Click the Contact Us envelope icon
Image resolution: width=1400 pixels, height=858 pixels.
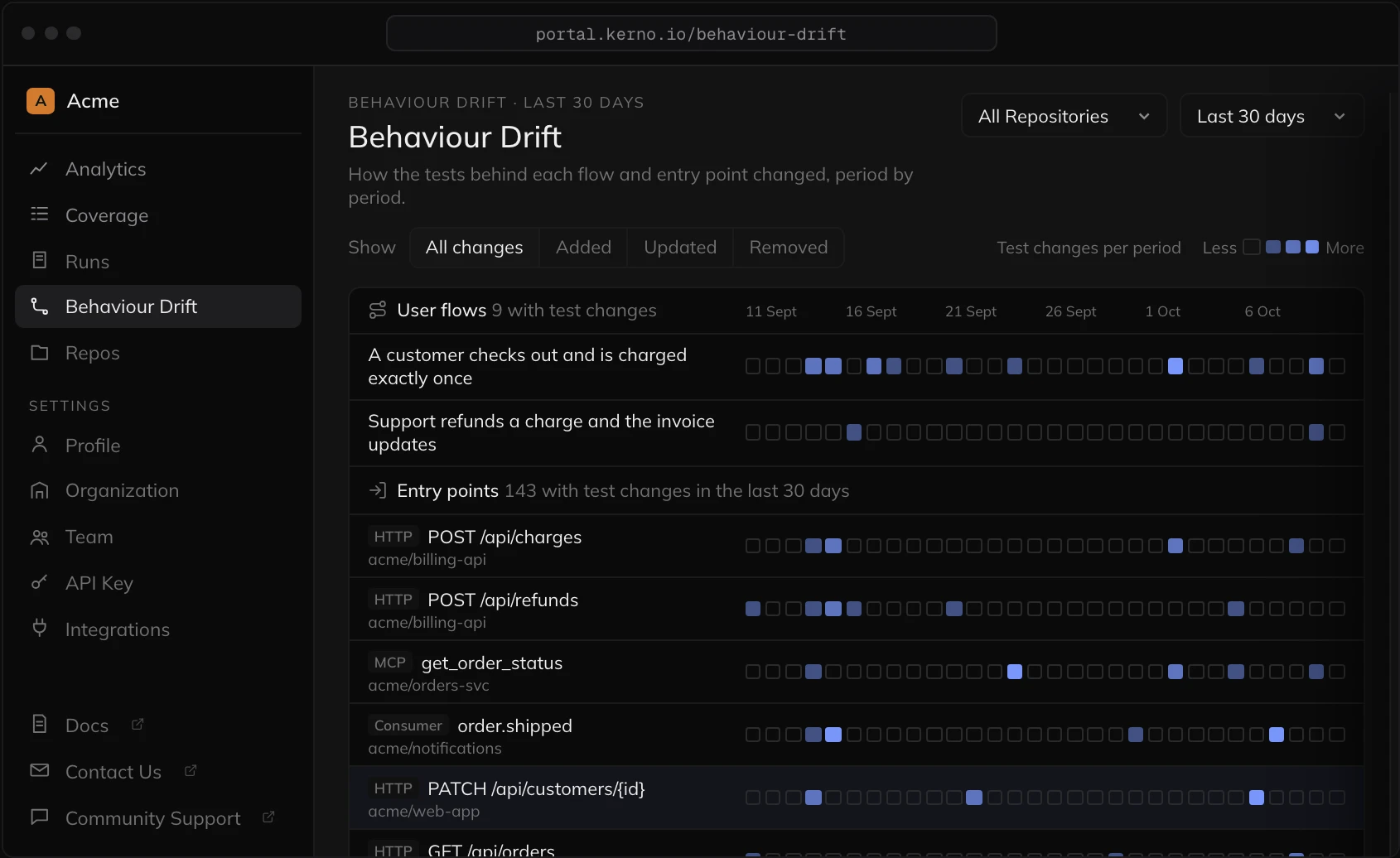(39, 770)
